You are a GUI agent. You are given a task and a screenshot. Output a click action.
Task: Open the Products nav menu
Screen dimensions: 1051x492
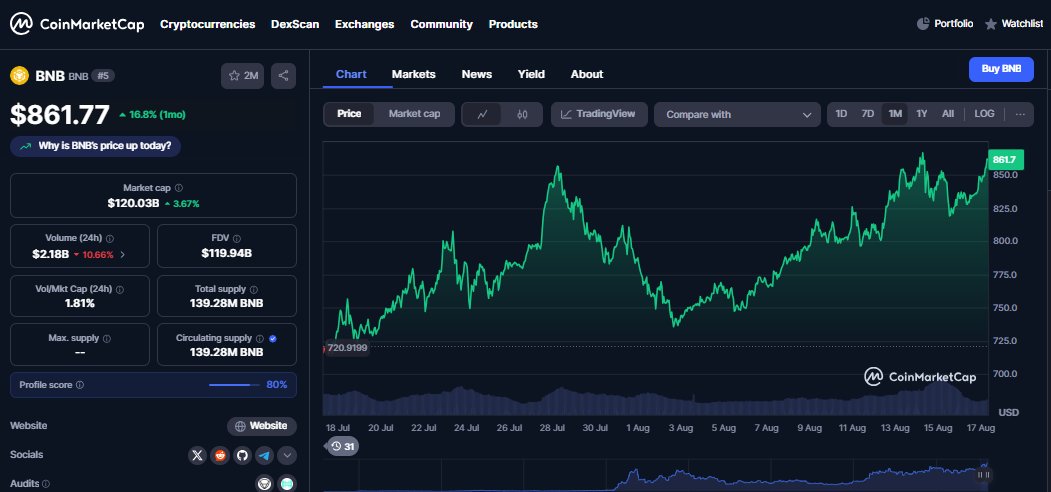(513, 24)
